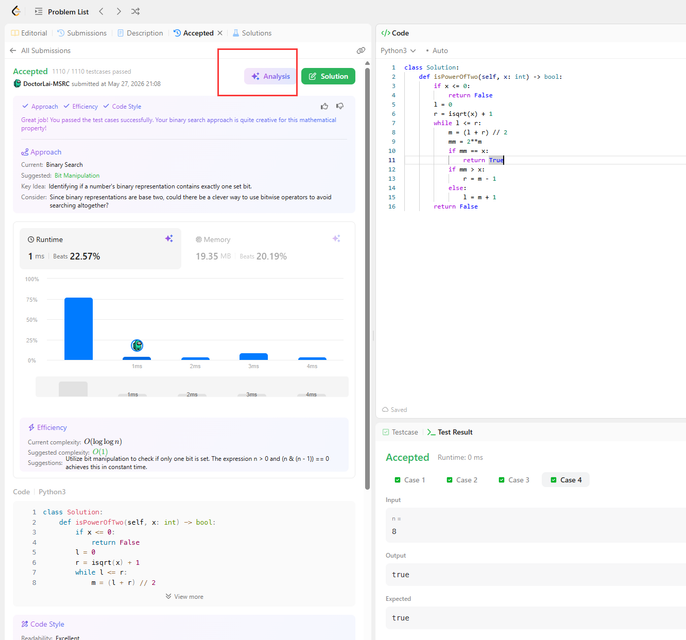
Task: Click the Code Style section heading
Action: pyautogui.click(x=43, y=624)
